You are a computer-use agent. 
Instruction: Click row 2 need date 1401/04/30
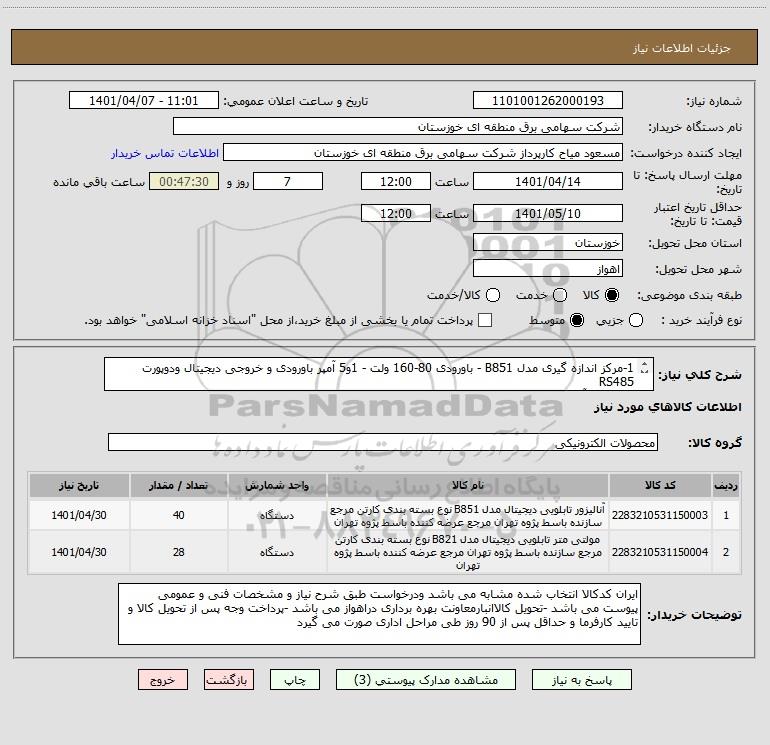tap(79, 552)
